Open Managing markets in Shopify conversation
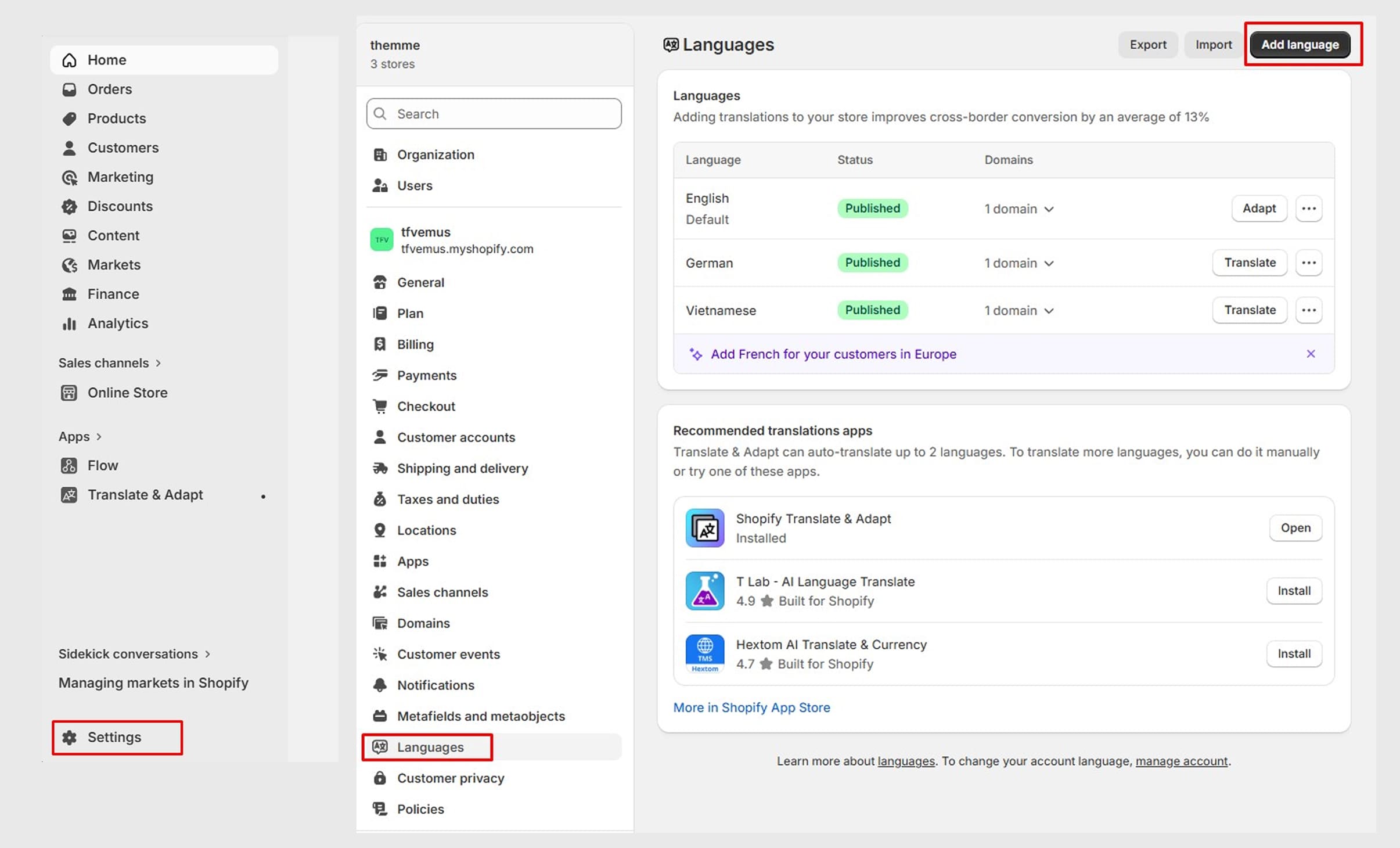 153,682
